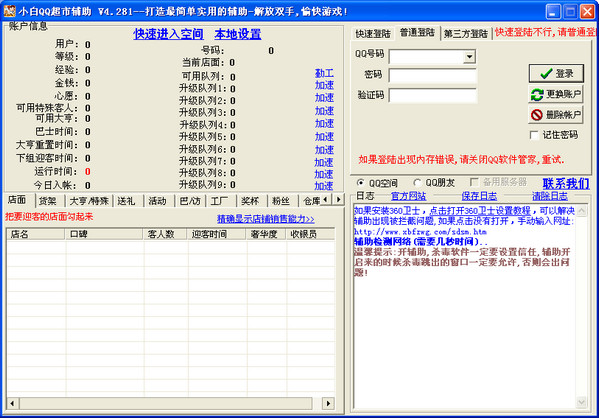Click the 收银员 column header
599x418 pixels.
[310, 234]
